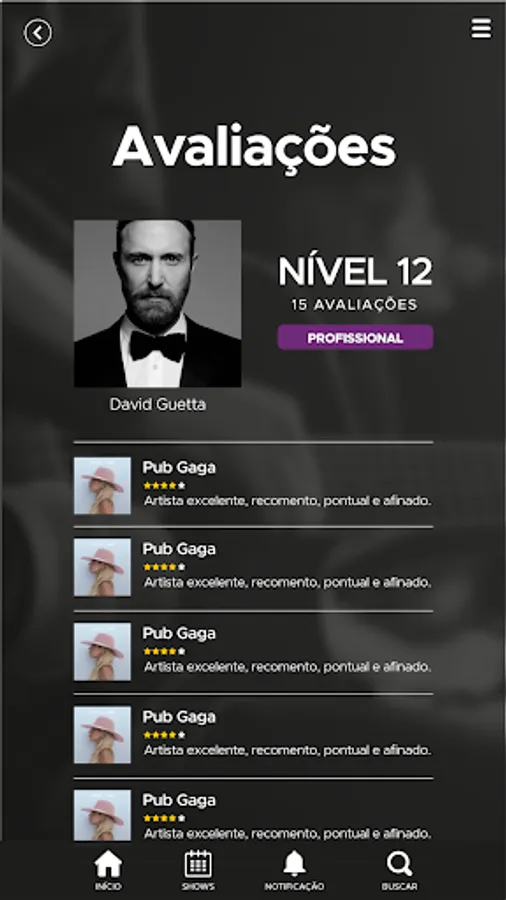The height and width of the screenshot is (900, 506).
Task: Tap fifth Pub Gaga review thumbnail
Action: coord(102,816)
